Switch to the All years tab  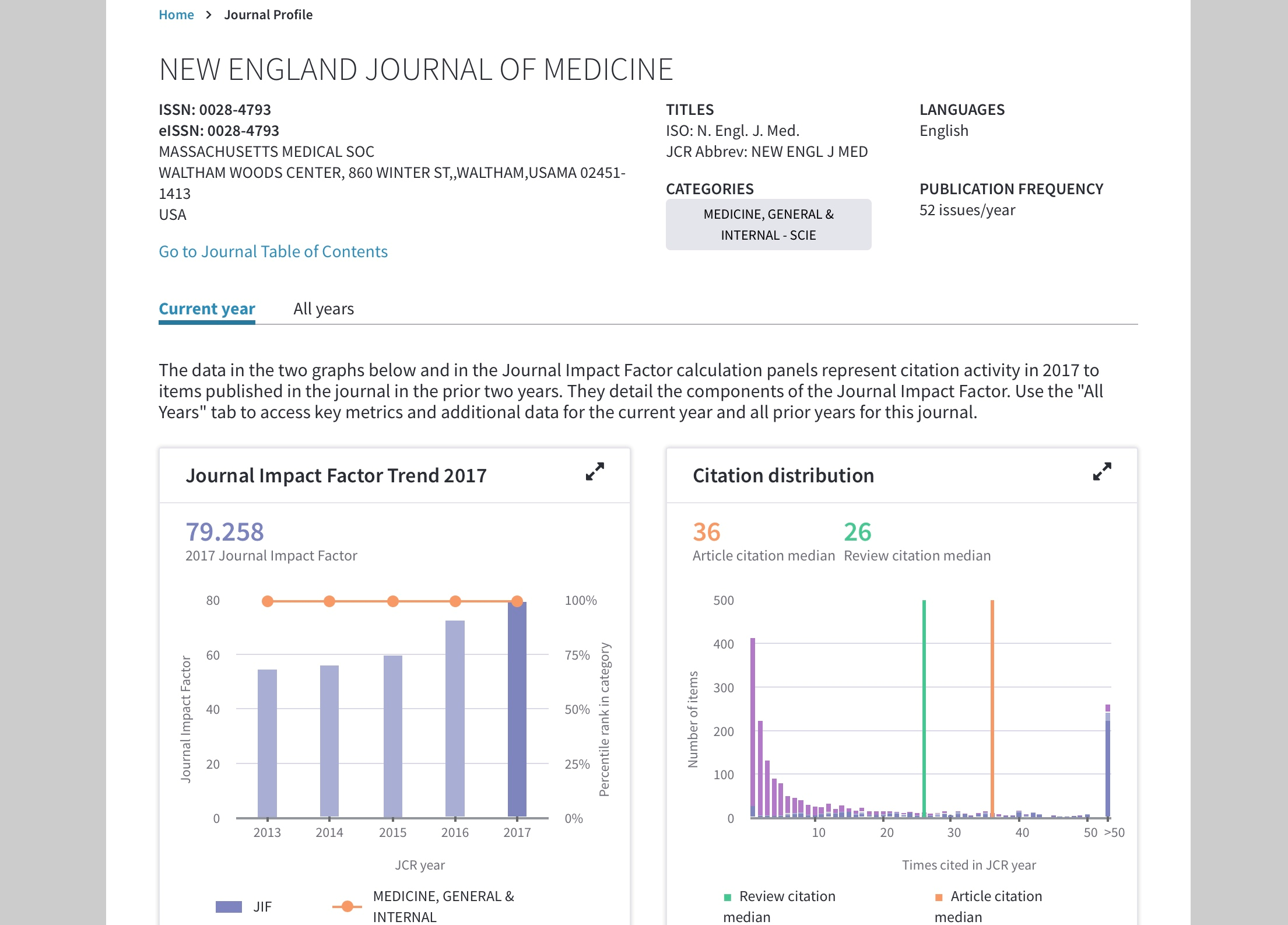324,309
